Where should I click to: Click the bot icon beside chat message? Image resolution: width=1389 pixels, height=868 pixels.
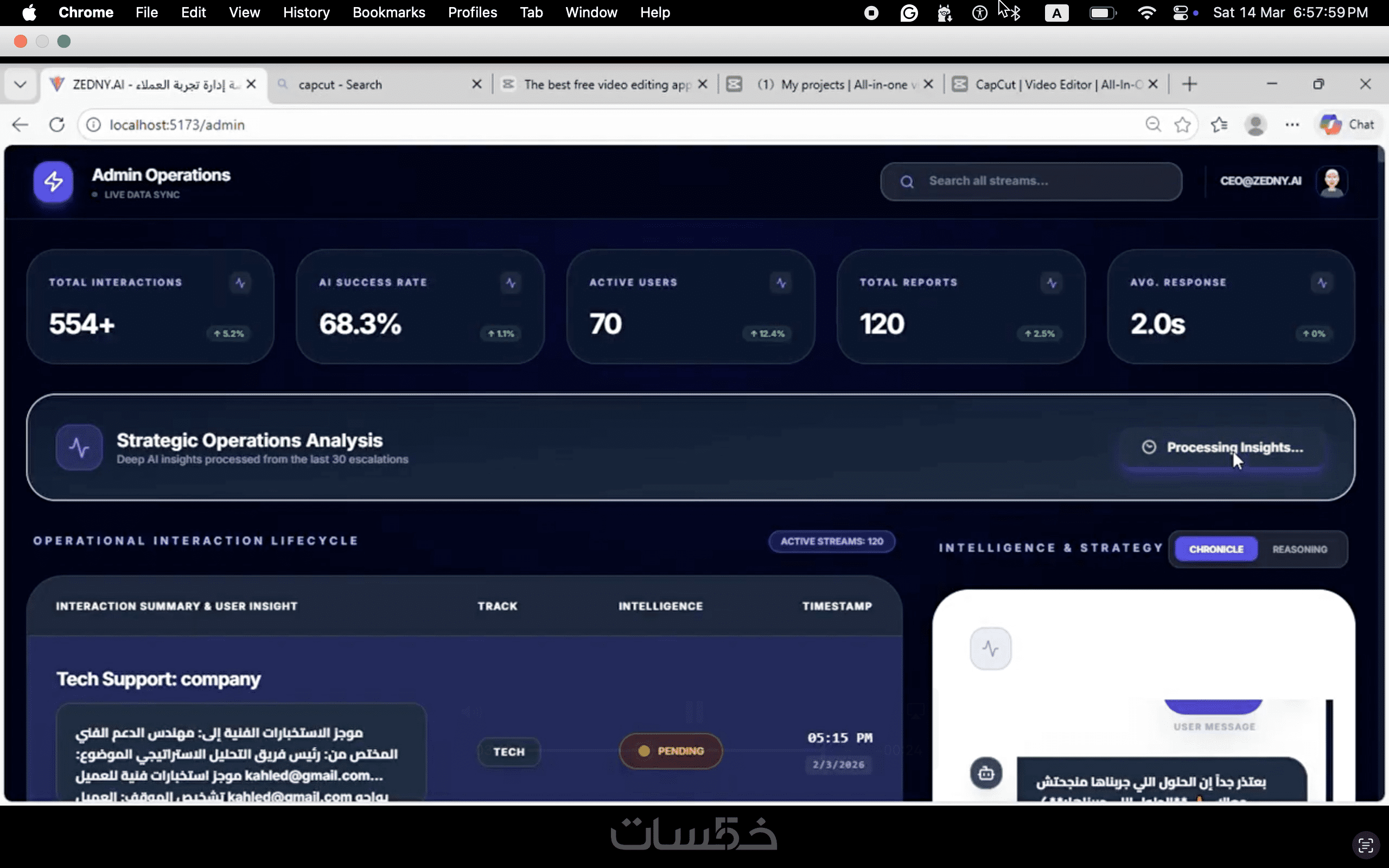pos(986,773)
